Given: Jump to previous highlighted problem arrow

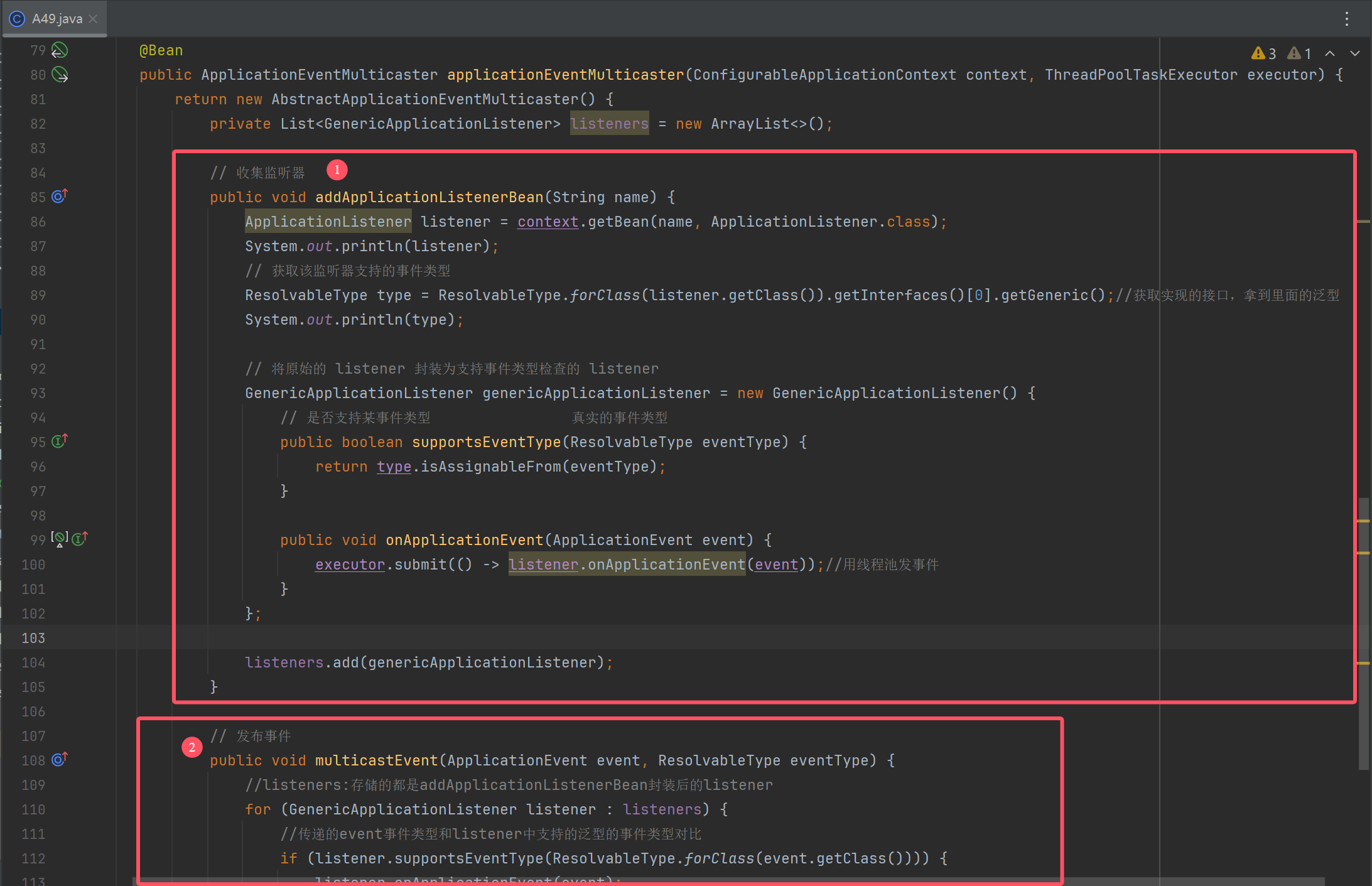Looking at the screenshot, I should tap(1330, 53).
